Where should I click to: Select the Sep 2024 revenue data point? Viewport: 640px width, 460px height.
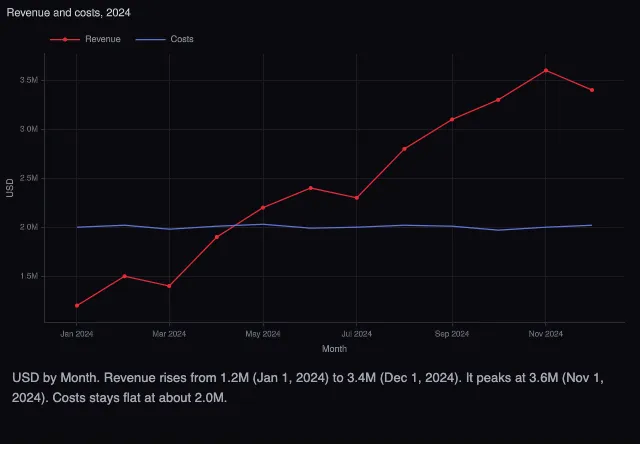(x=452, y=120)
